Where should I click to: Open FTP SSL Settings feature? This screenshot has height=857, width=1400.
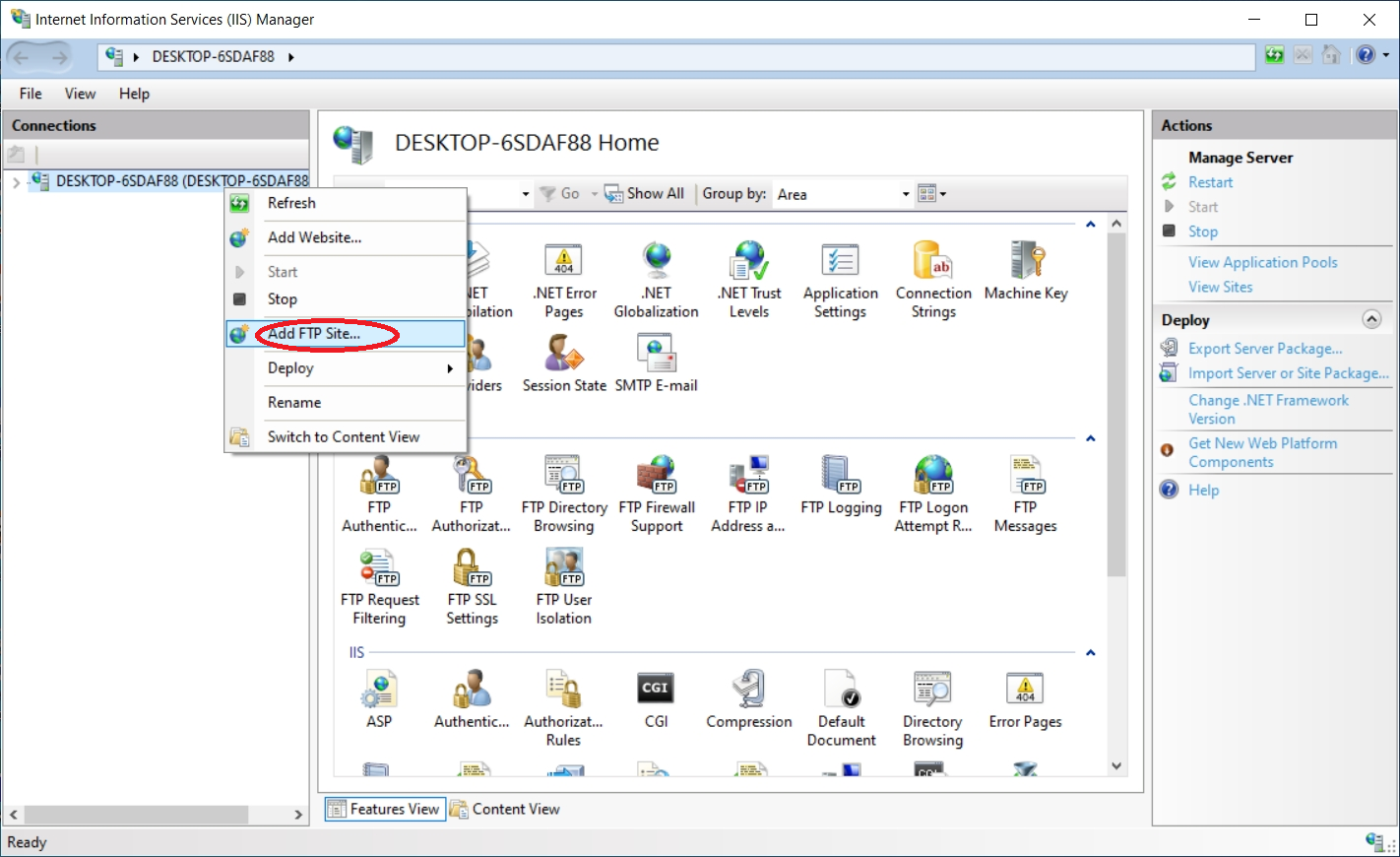472,587
